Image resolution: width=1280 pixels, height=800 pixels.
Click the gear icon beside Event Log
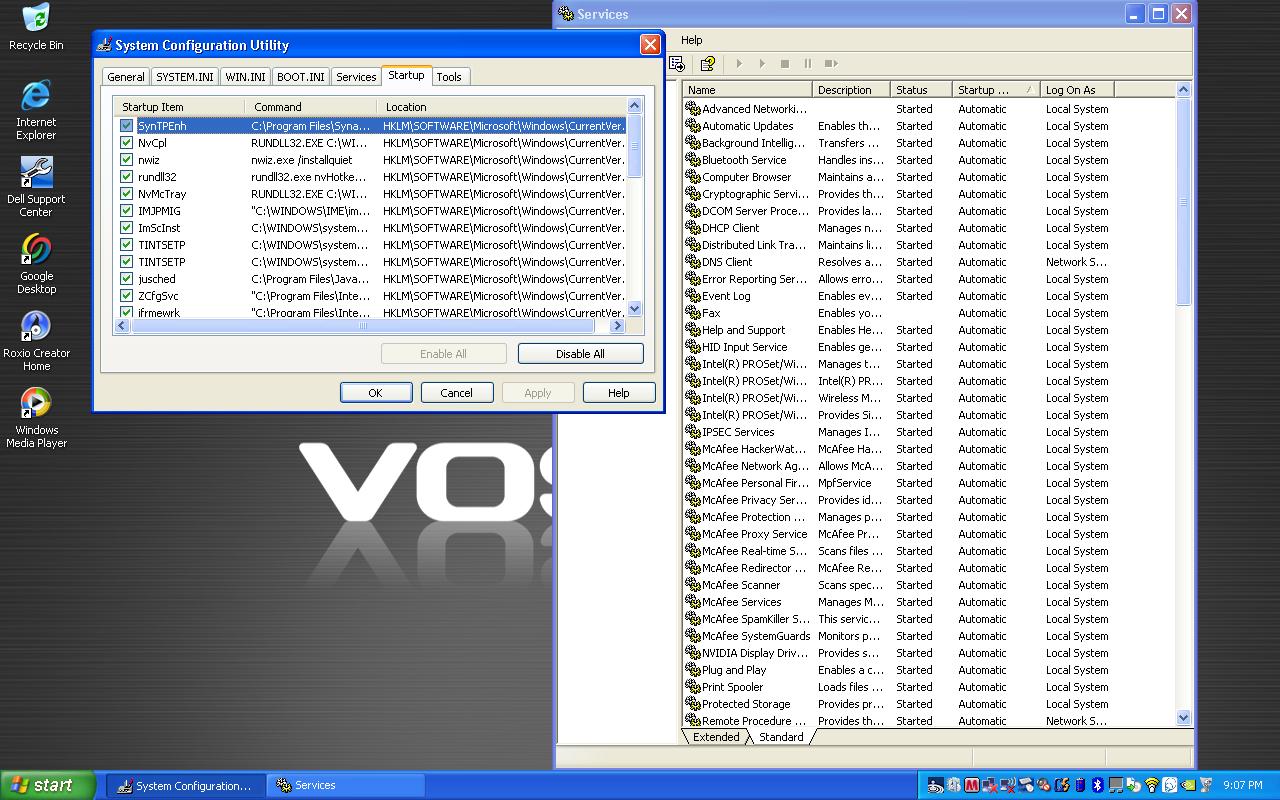click(692, 296)
